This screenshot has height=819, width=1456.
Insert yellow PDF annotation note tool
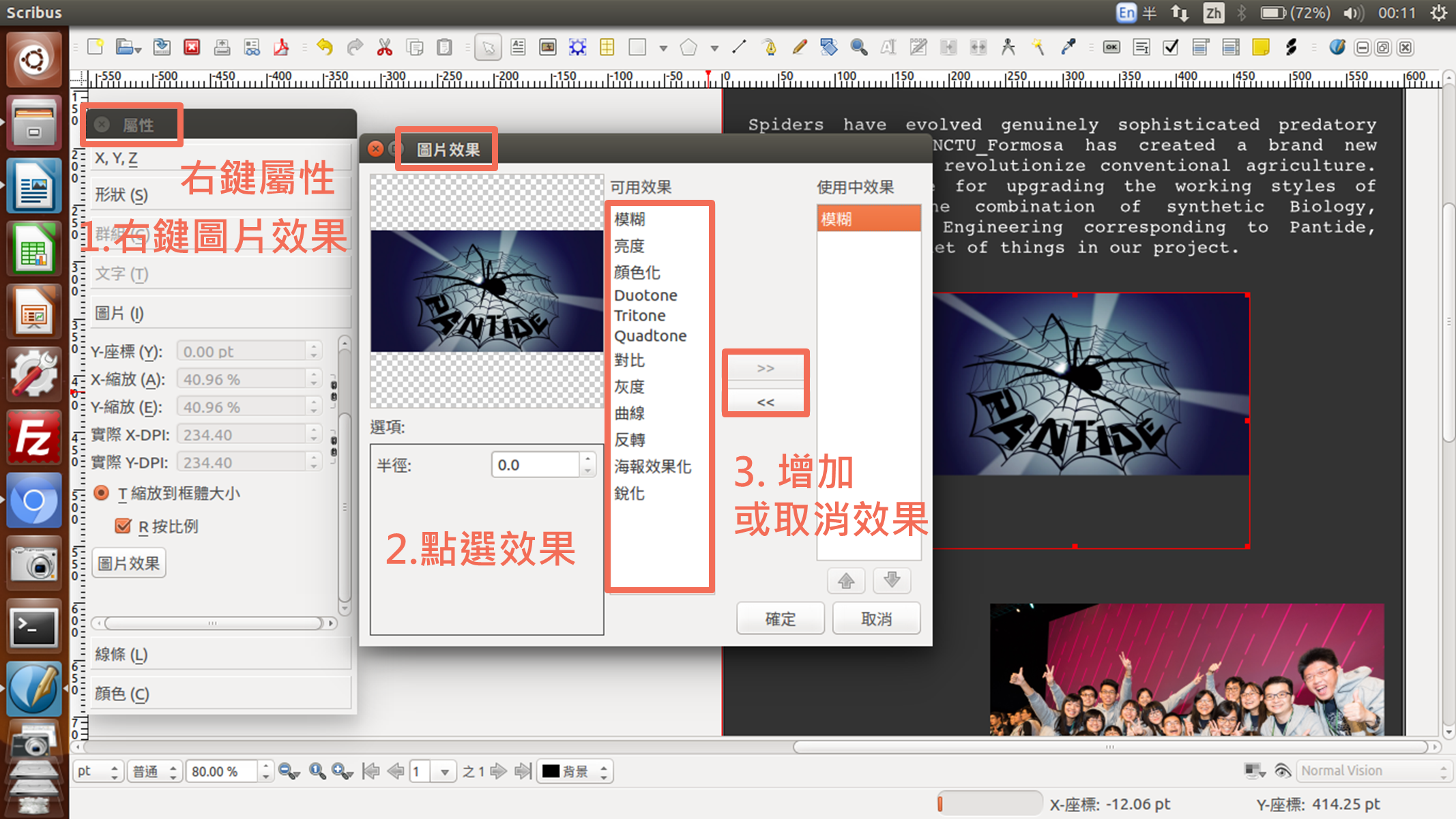[1260, 47]
